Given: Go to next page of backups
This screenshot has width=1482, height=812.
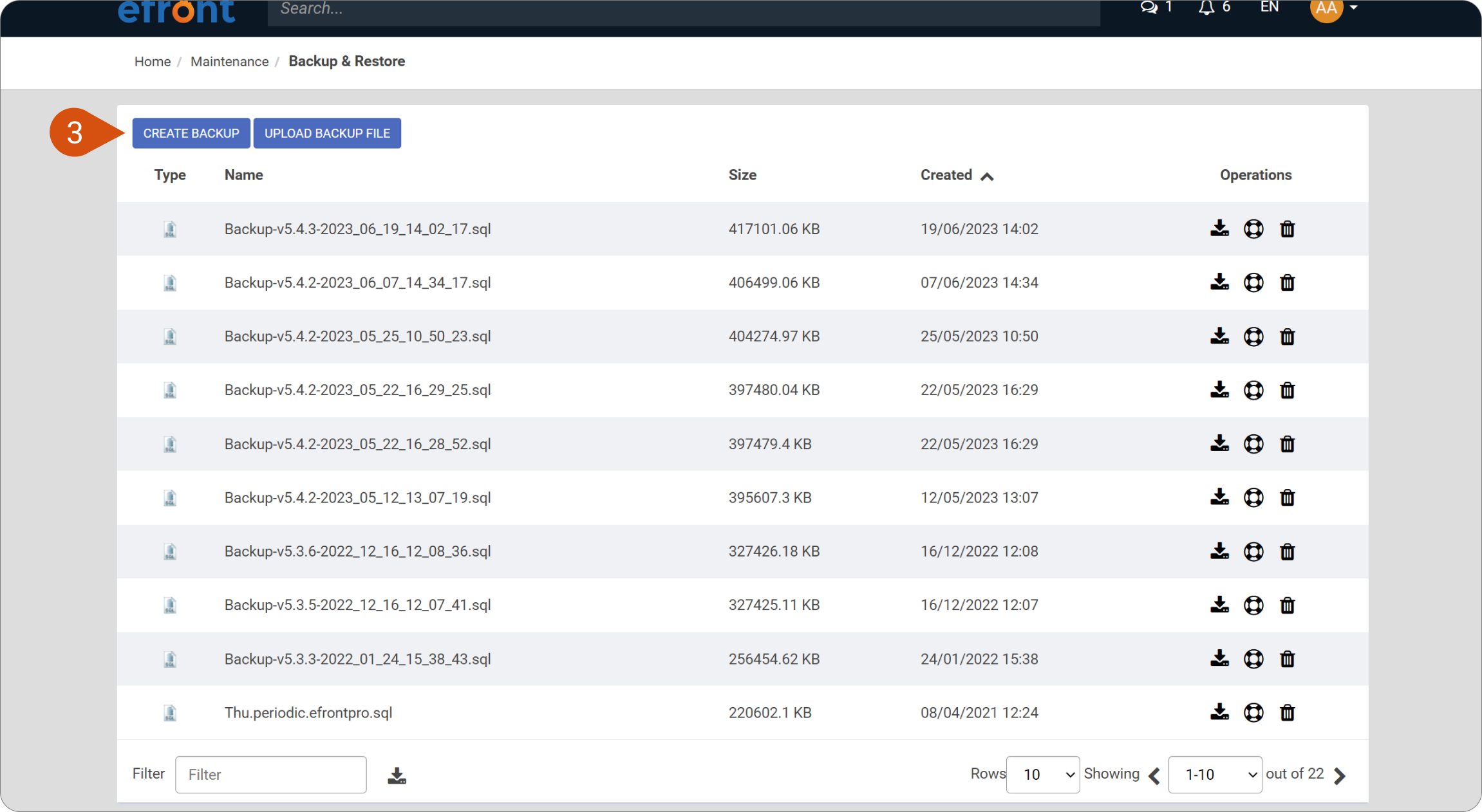Looking at the screenshot, I should 1340,775.
